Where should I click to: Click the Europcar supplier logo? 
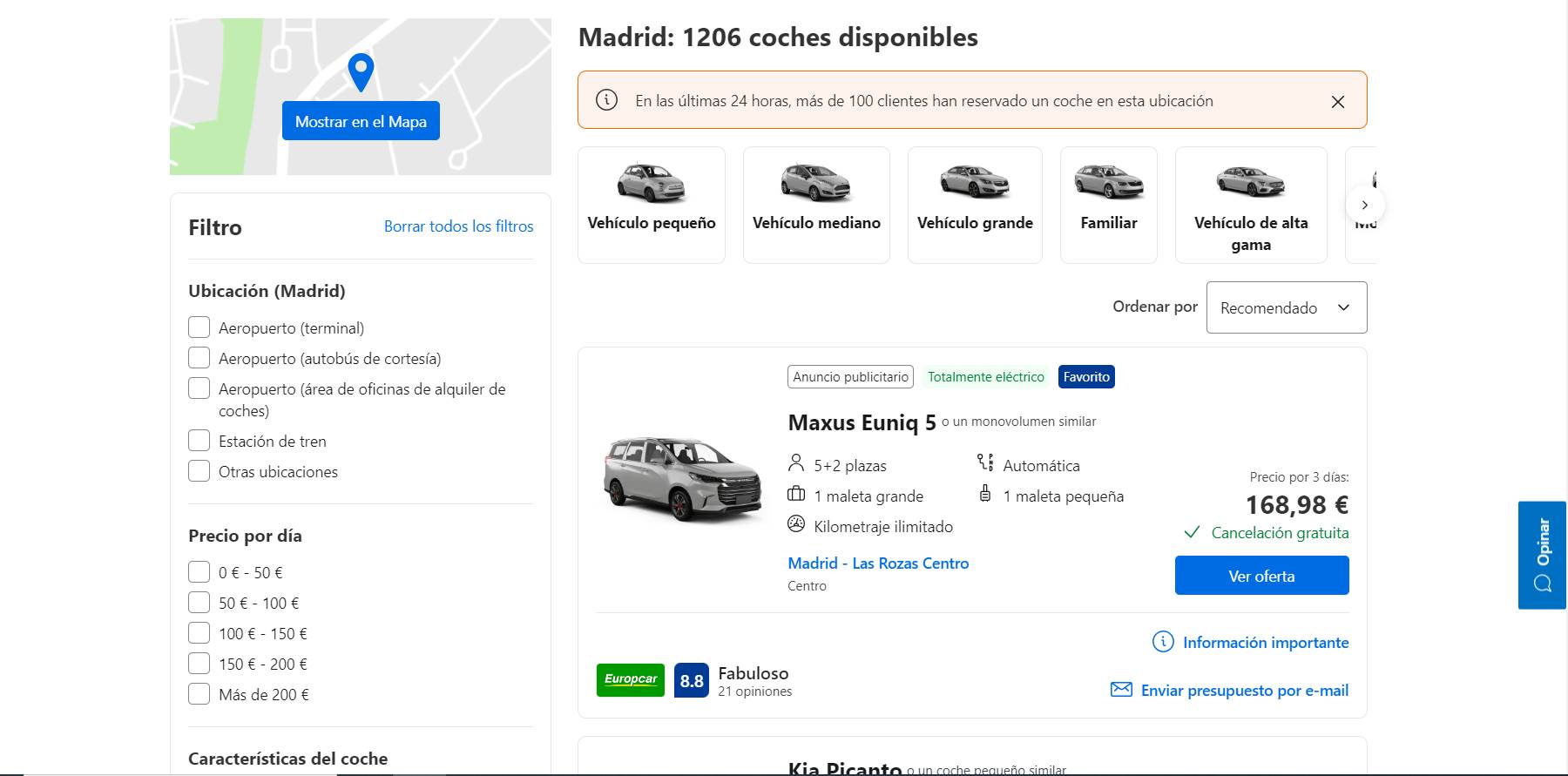point(631,679)
